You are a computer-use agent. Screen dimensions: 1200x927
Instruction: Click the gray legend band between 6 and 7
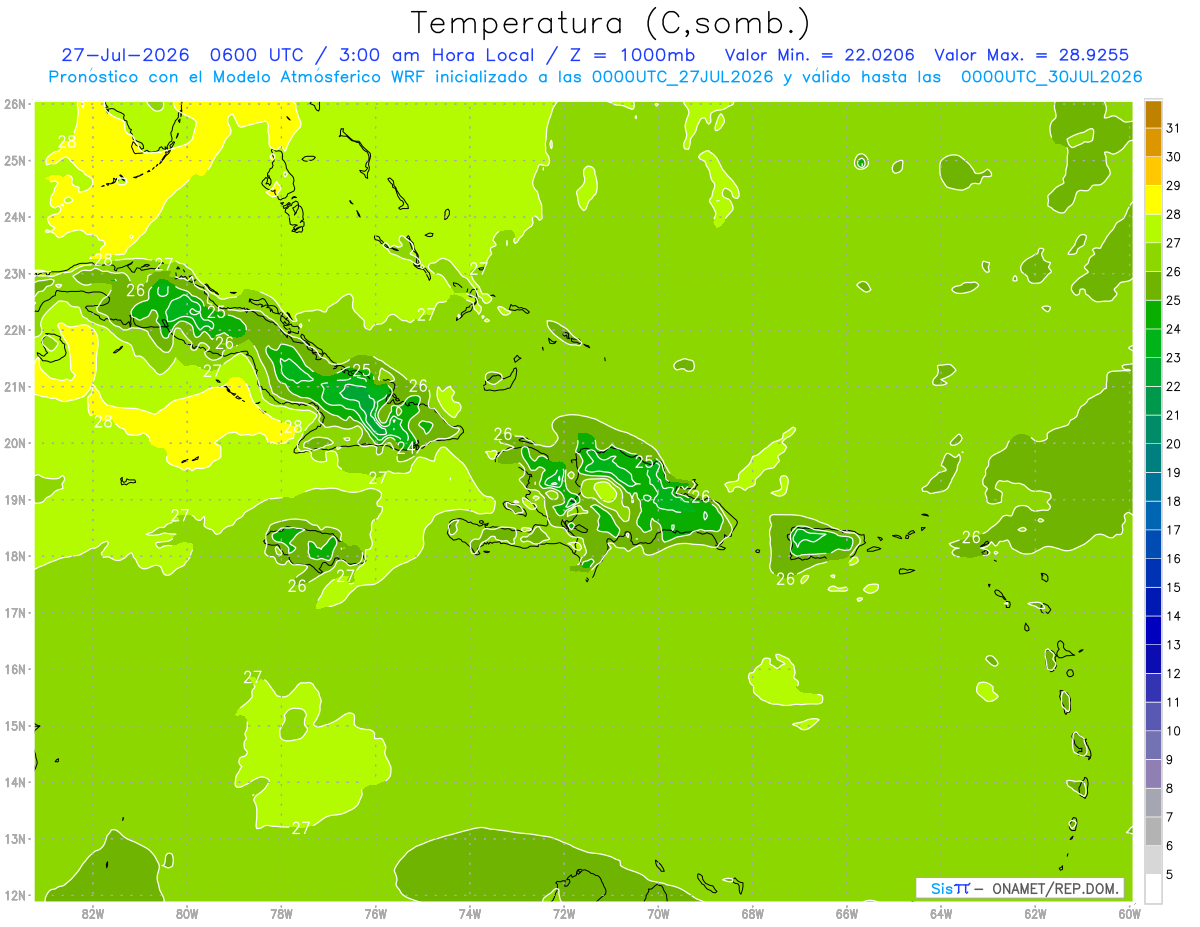[1154, 831]
